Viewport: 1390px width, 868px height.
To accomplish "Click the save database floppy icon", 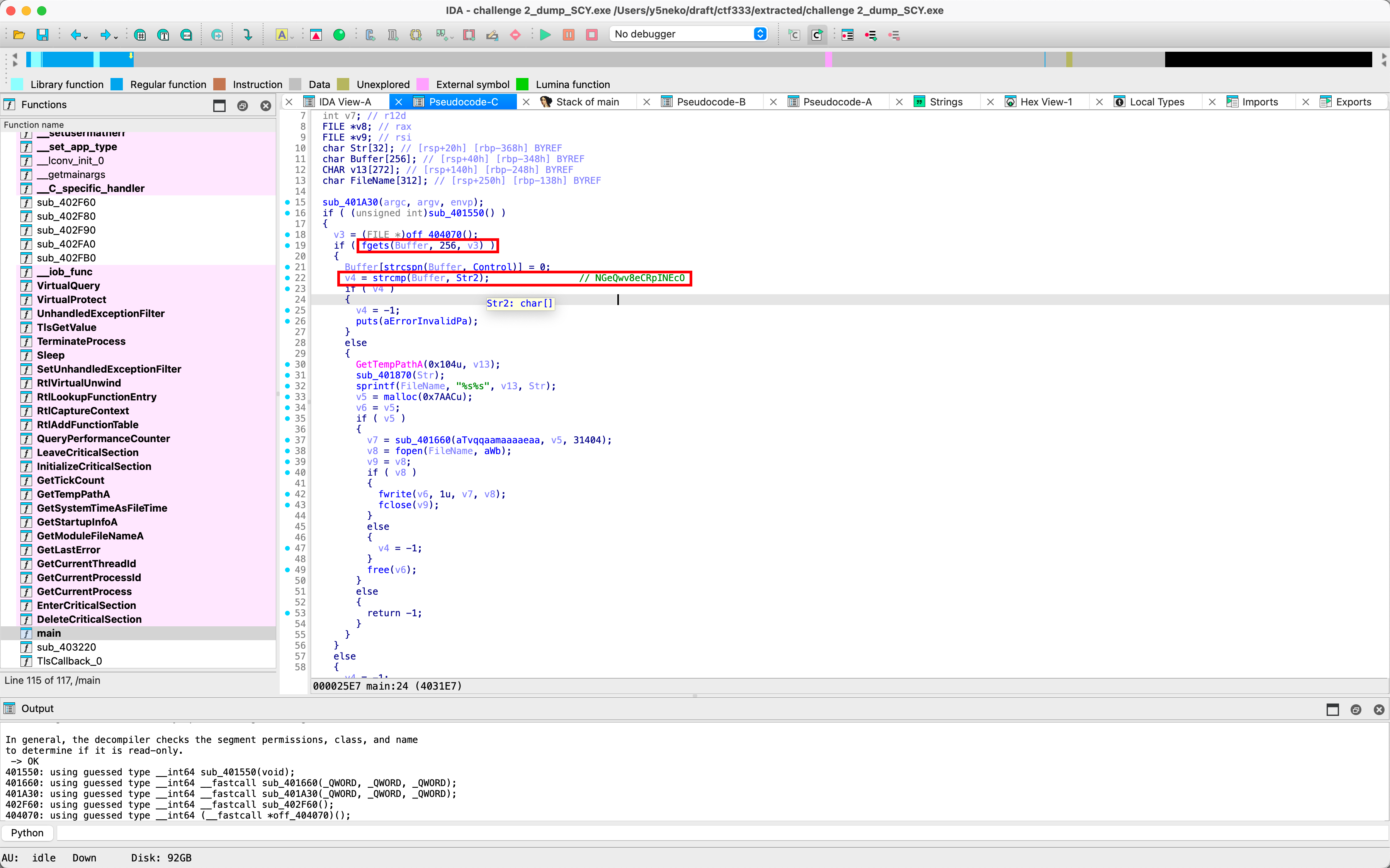I will (x=42, y=34).
